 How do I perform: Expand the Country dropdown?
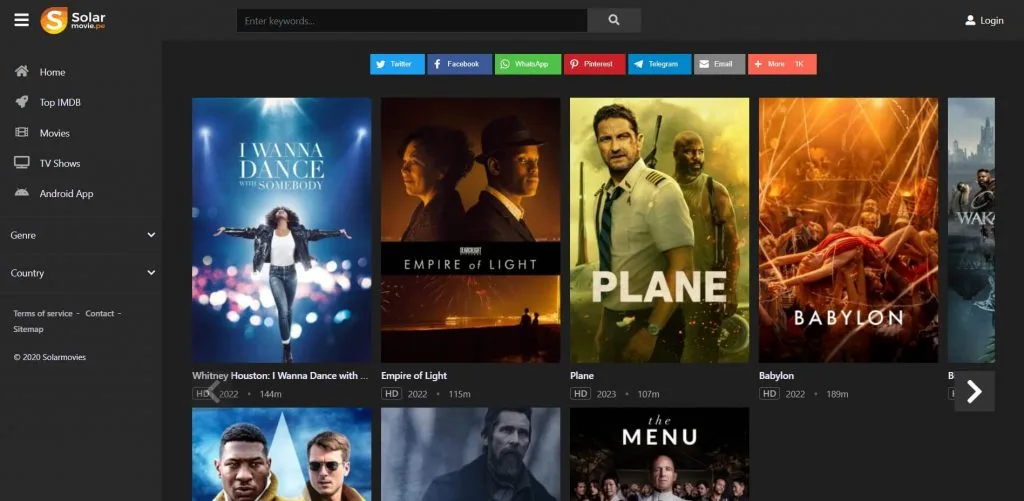[x=81, y=273]
